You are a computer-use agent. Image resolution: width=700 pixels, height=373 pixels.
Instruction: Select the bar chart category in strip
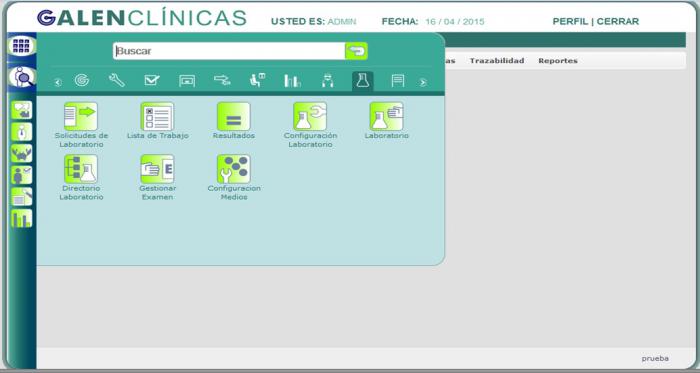292,81
